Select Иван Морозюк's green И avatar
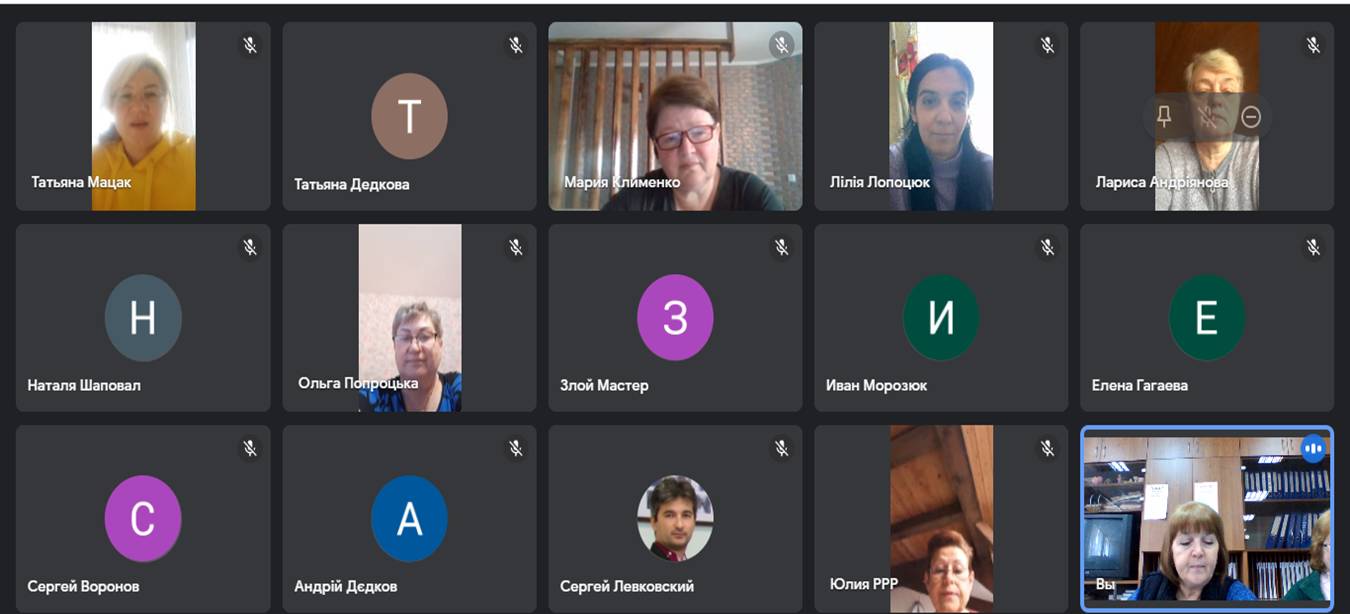Viewport: 1350px width, 614px height. pos(941,318)
